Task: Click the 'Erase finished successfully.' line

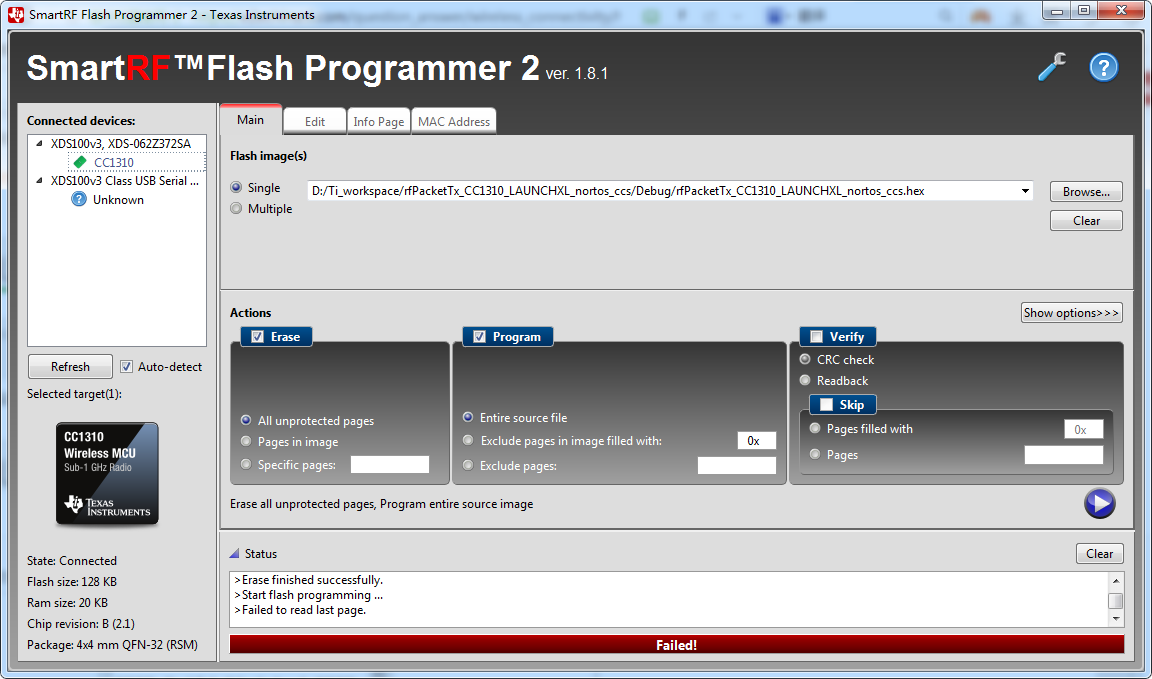Action: [309, 581]
